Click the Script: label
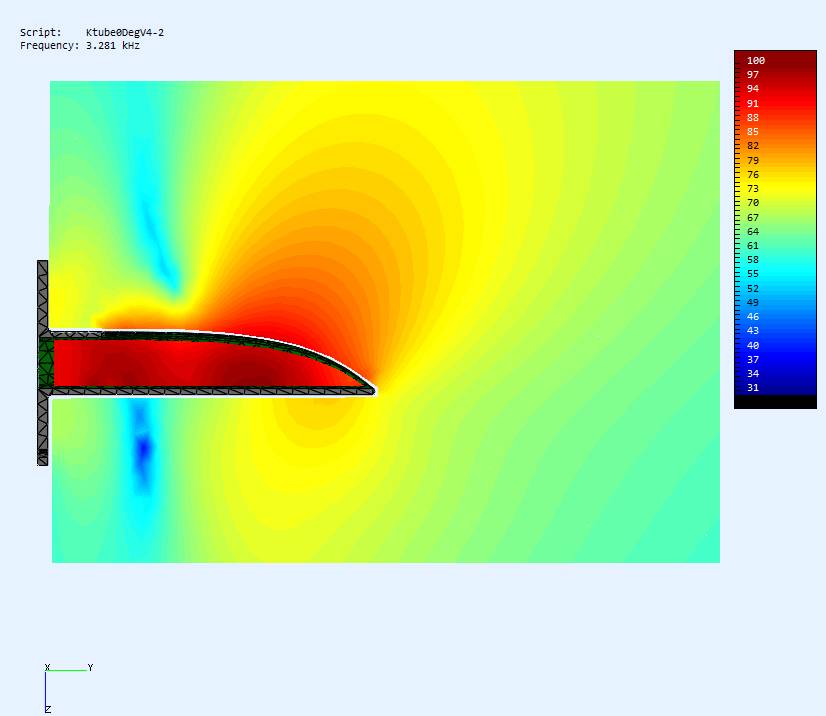The image size is (826, 716). click(41, 33)
